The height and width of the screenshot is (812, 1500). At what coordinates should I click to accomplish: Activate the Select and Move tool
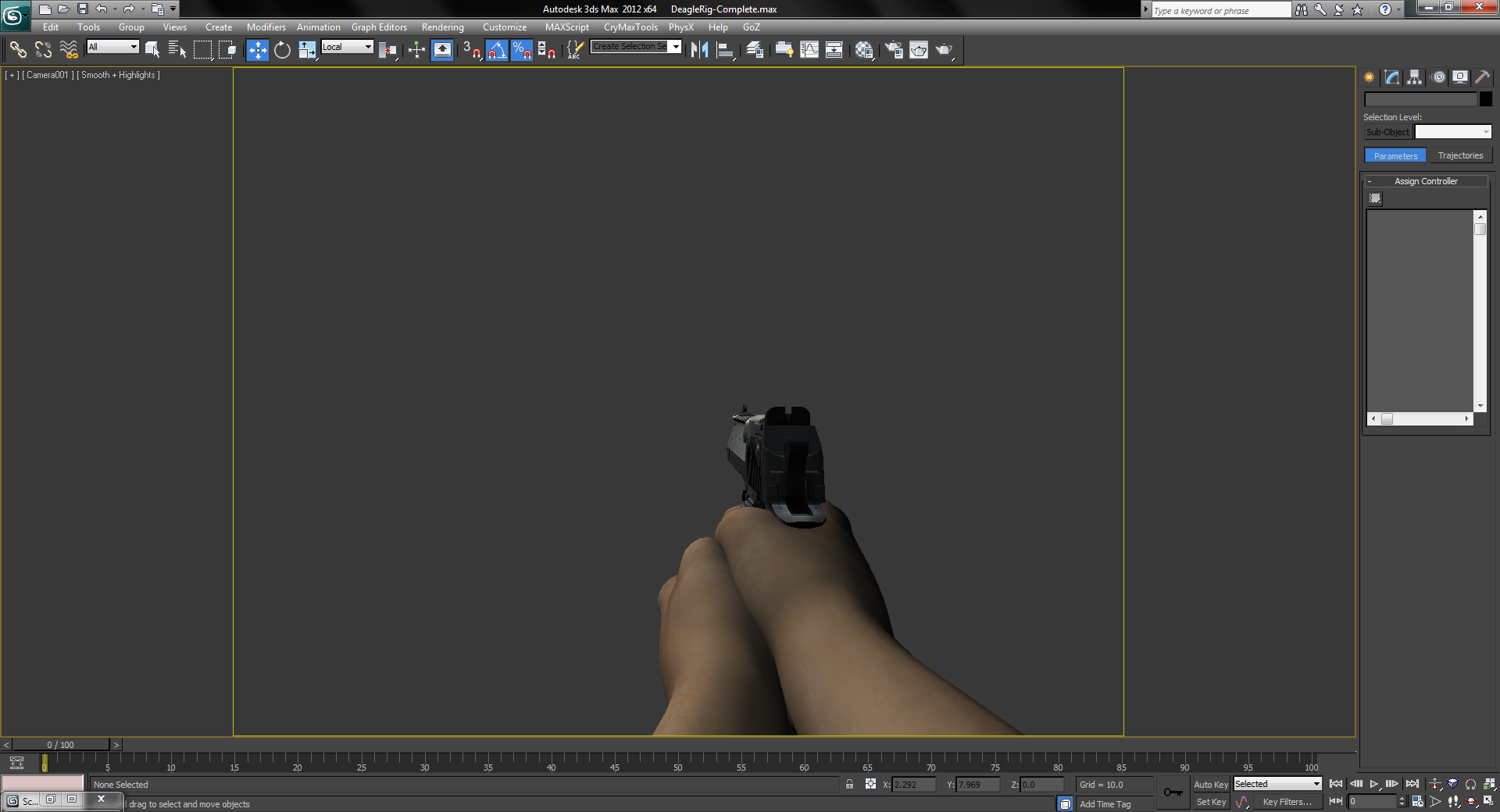pos(257,50)
